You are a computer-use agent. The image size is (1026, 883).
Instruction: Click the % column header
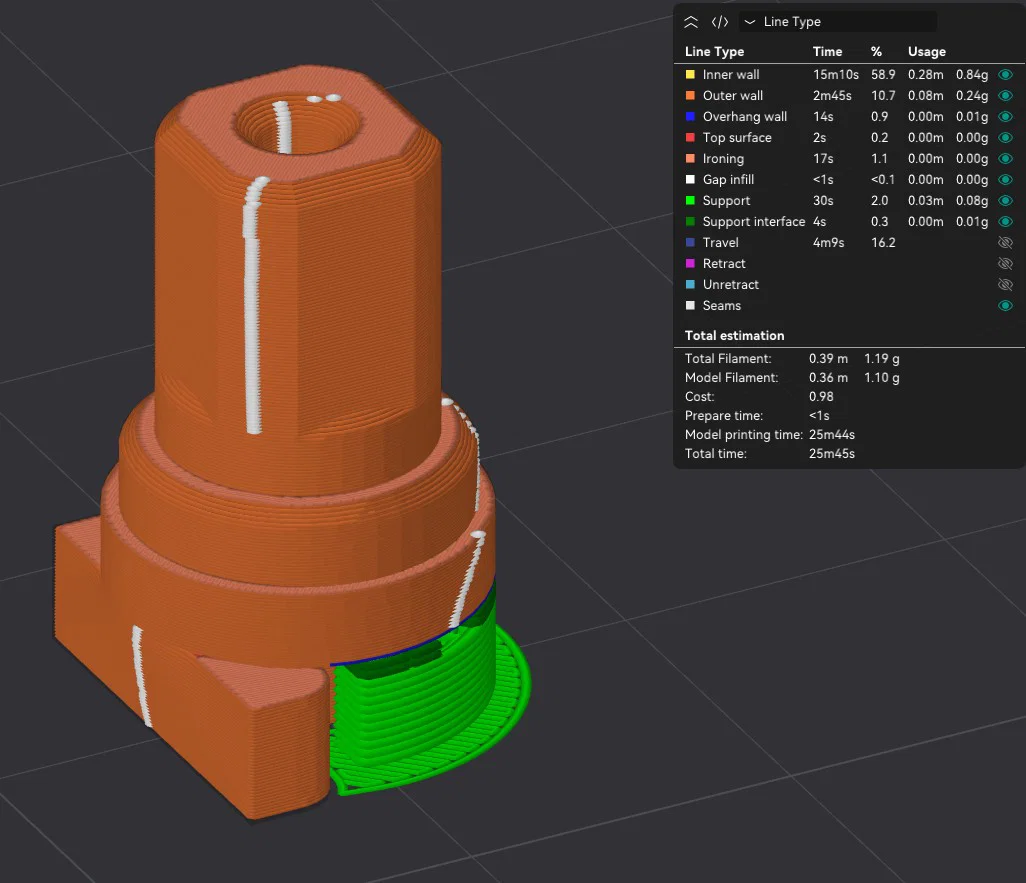[876, 51]
